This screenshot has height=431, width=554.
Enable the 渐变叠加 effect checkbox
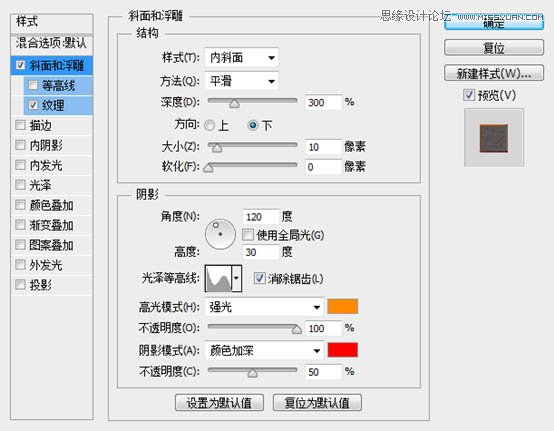(x=20, y=225)
